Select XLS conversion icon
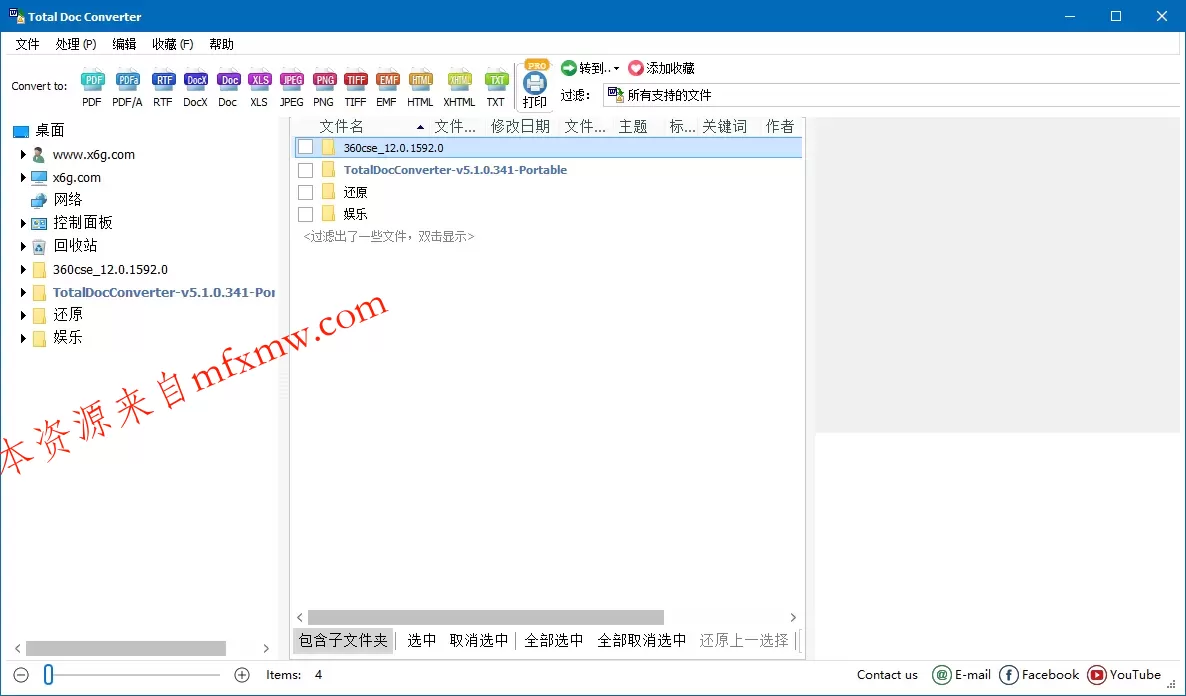 coord(259,80)
